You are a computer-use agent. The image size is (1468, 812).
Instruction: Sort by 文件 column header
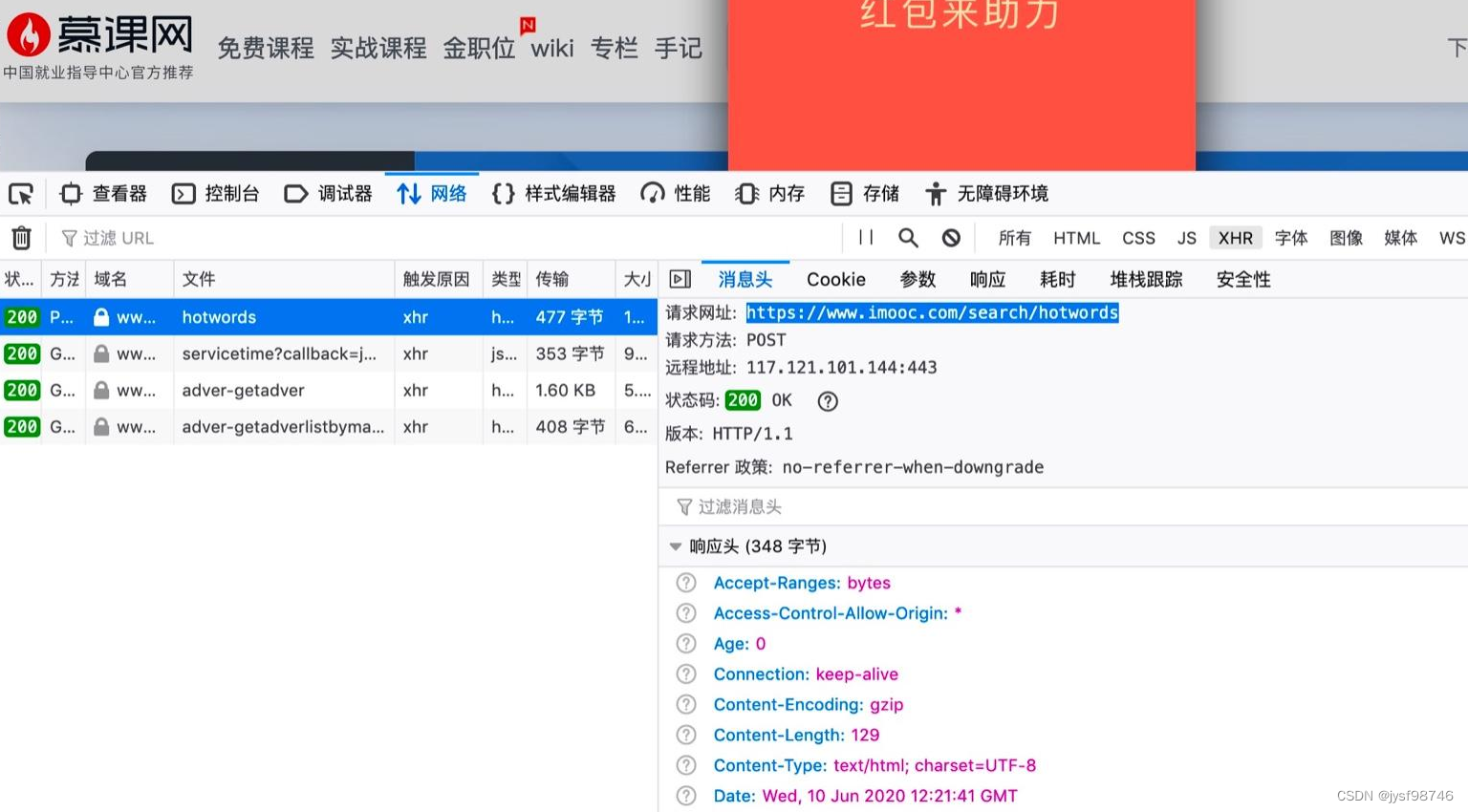(x=284, y=279)
